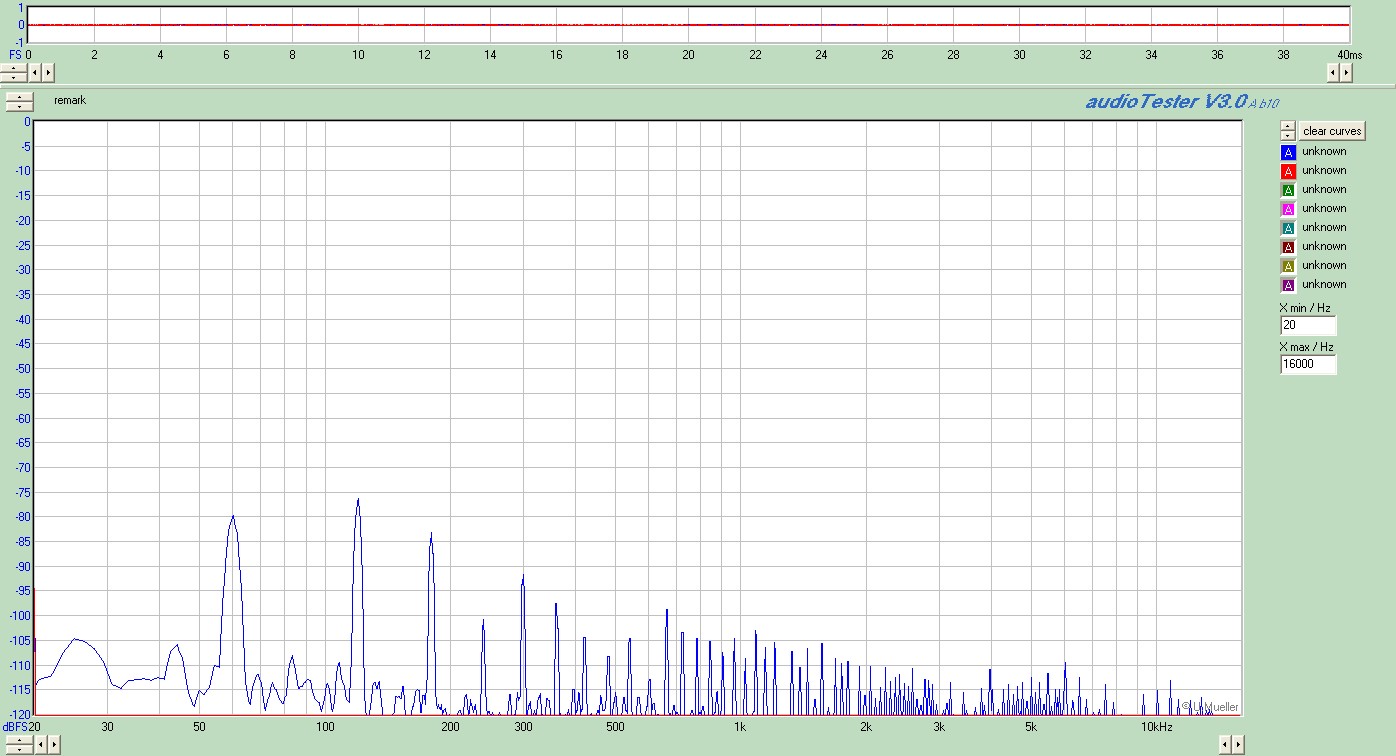Click unknown label beside red curve
1396x756 pixels.
pos(1324,170)
